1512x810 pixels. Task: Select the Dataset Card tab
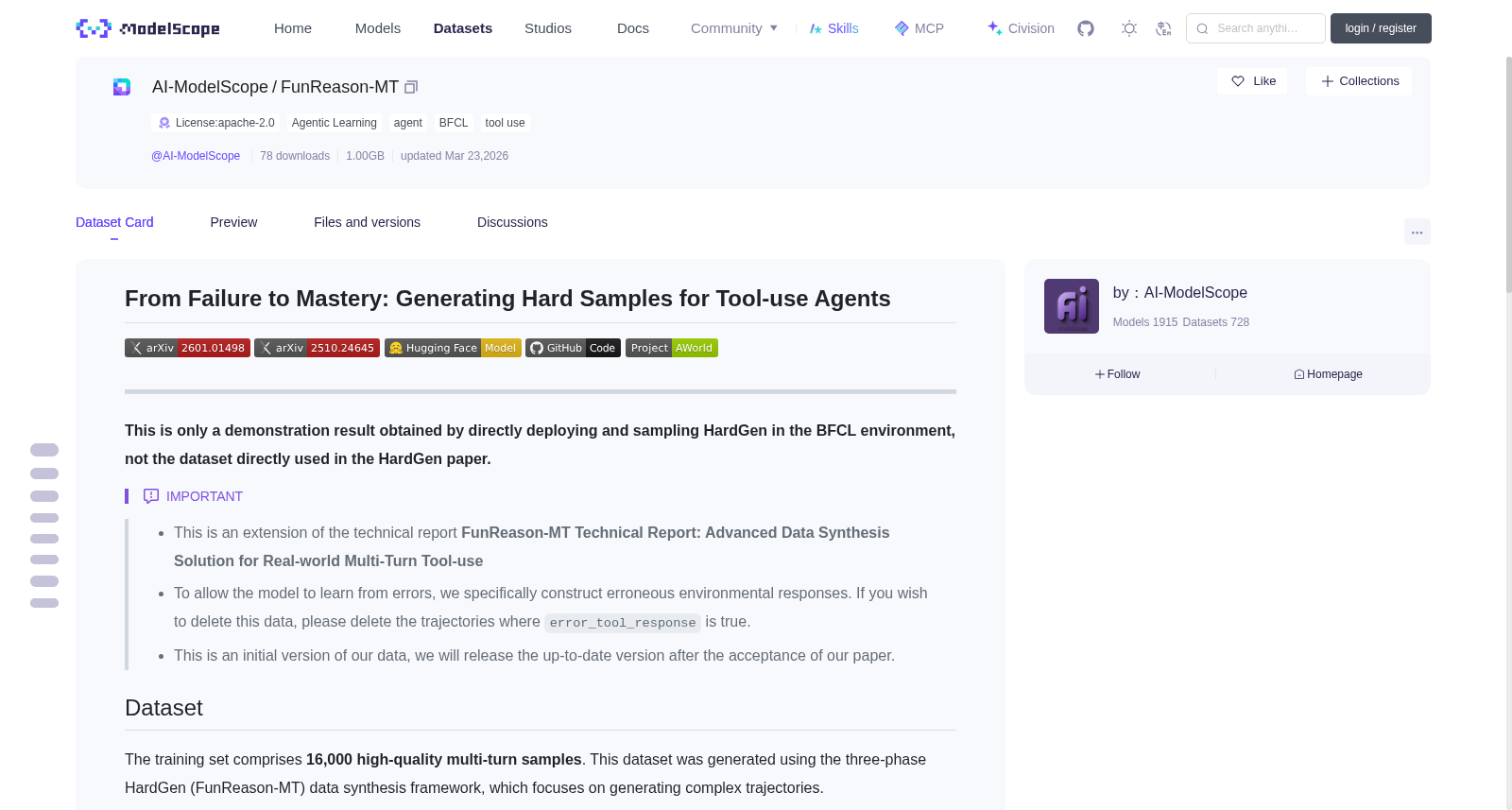click(114, 222)
